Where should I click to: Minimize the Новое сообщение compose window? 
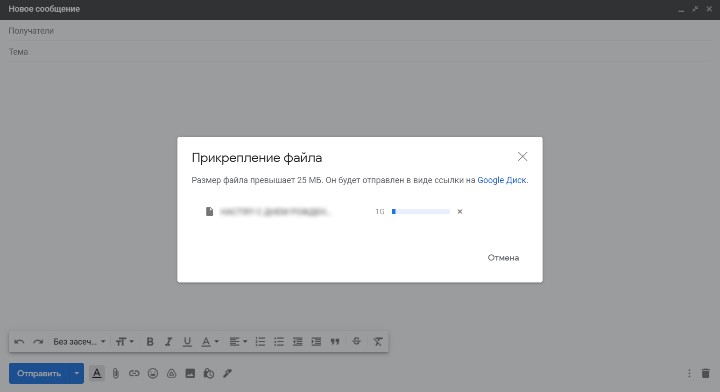pyautogui.click(x=681, y=10)
